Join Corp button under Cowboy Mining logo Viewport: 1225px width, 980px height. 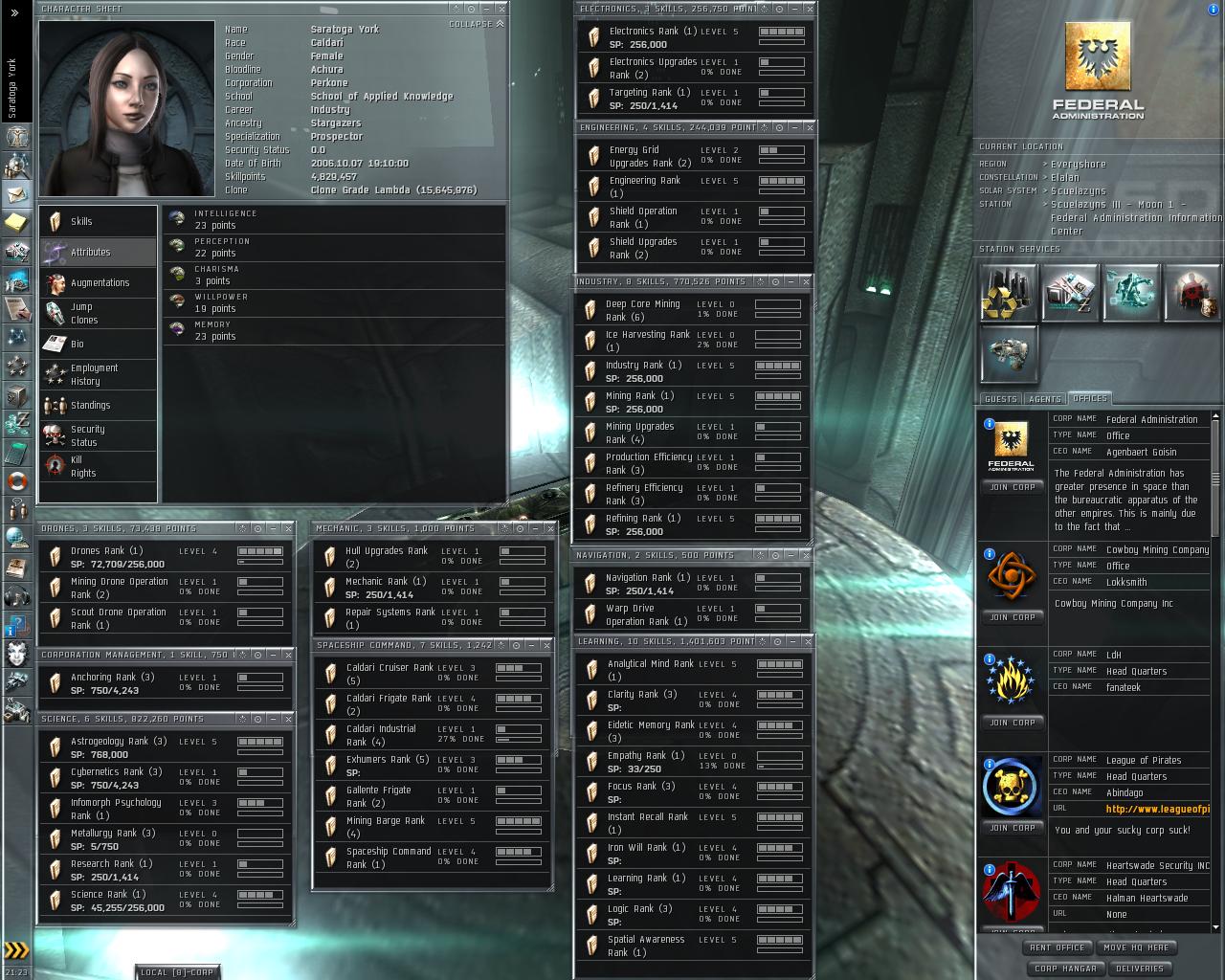tap(1013, 617)
